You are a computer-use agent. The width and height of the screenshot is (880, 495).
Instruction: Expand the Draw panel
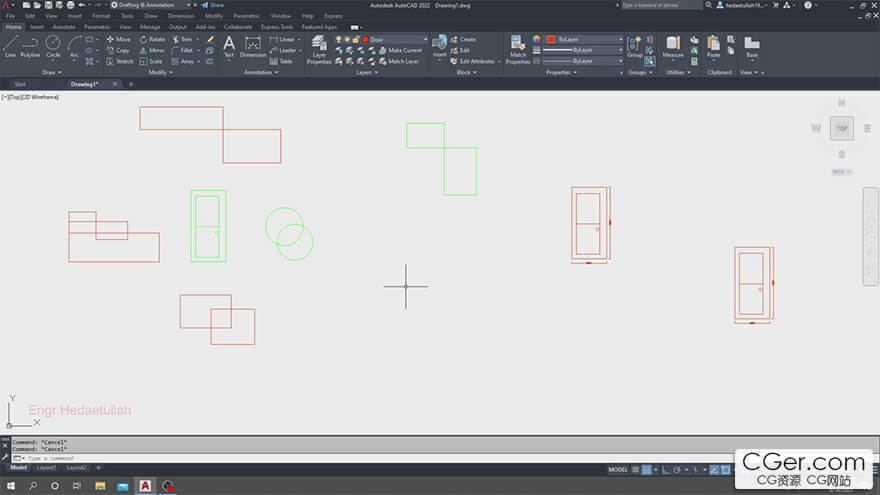click(x=52, y=72)
